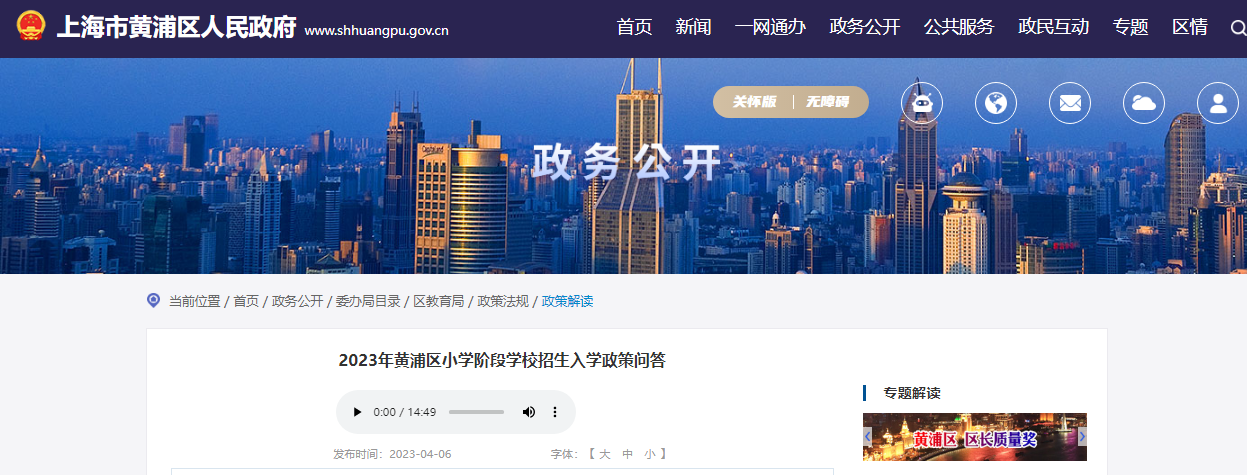Image resolution: width=1247 pixels, height=475 pixels.
Task: Open 政策法规 breadcrumb link
Action: point(503,301)
